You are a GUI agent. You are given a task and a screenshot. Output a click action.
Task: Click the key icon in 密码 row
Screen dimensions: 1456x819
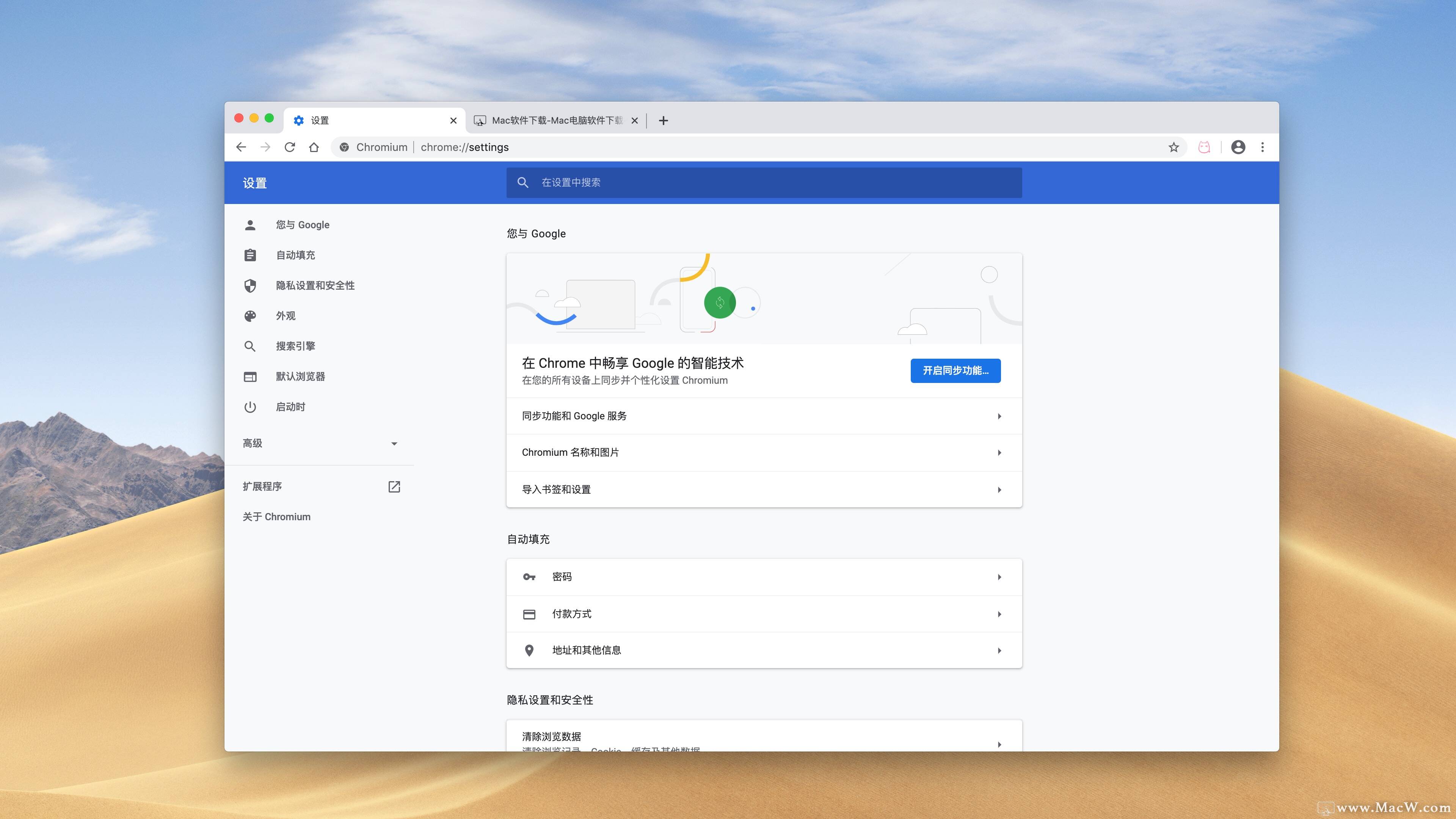(x=529, y=577)
